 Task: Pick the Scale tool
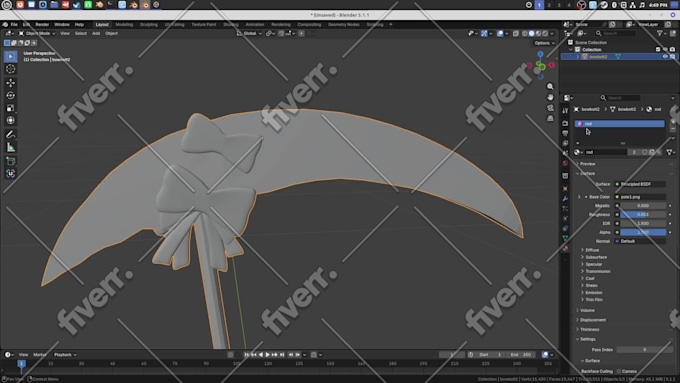(x=11, y=108)
